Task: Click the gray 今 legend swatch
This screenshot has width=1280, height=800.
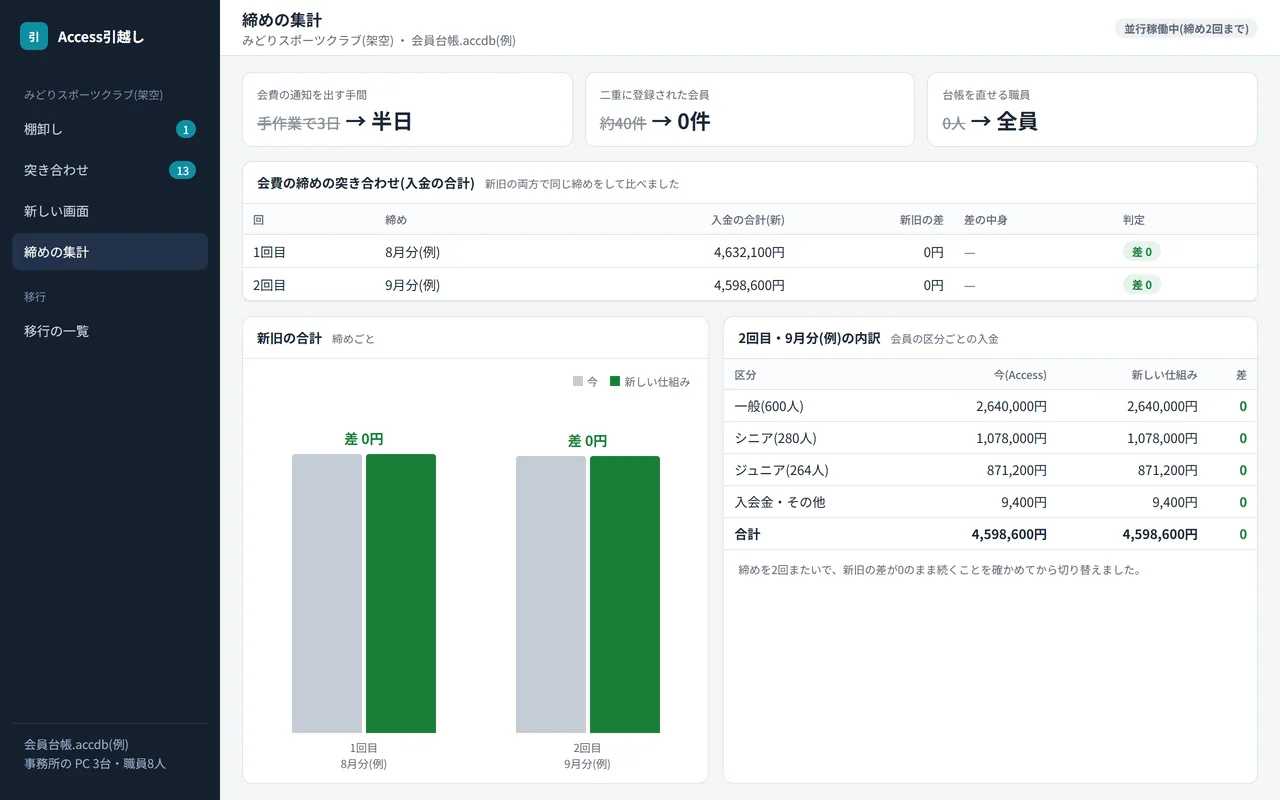Action: coord(578,381)
